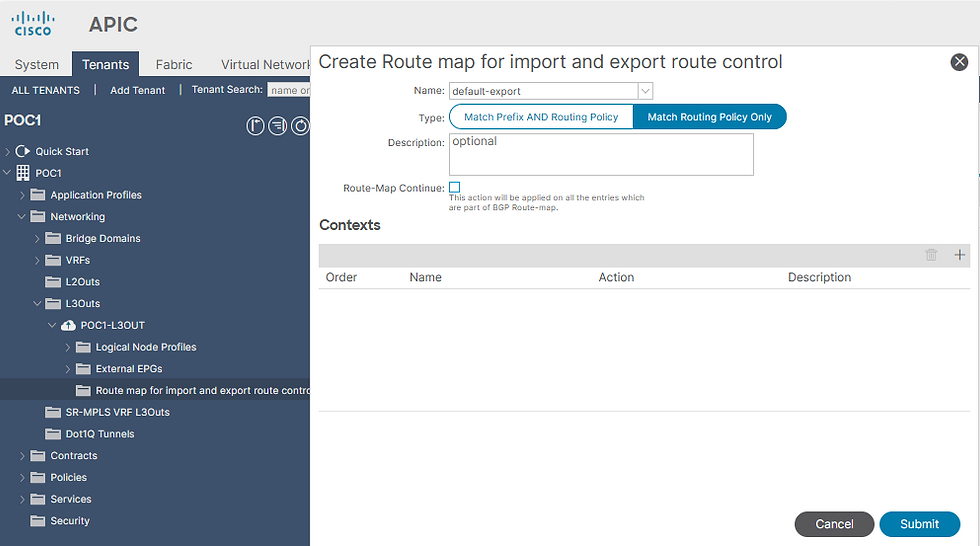The height and width of the screenshot is (546, 980).
Task: Click the Cisco logo
Action: [32, 24]
